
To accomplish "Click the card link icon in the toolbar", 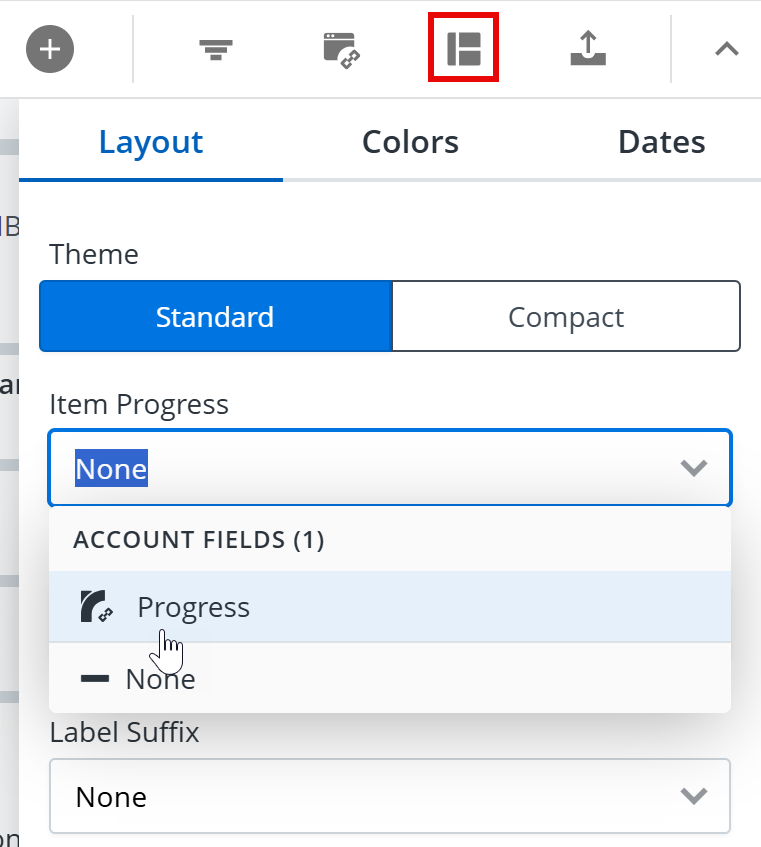I will click(x=339, y=48).
